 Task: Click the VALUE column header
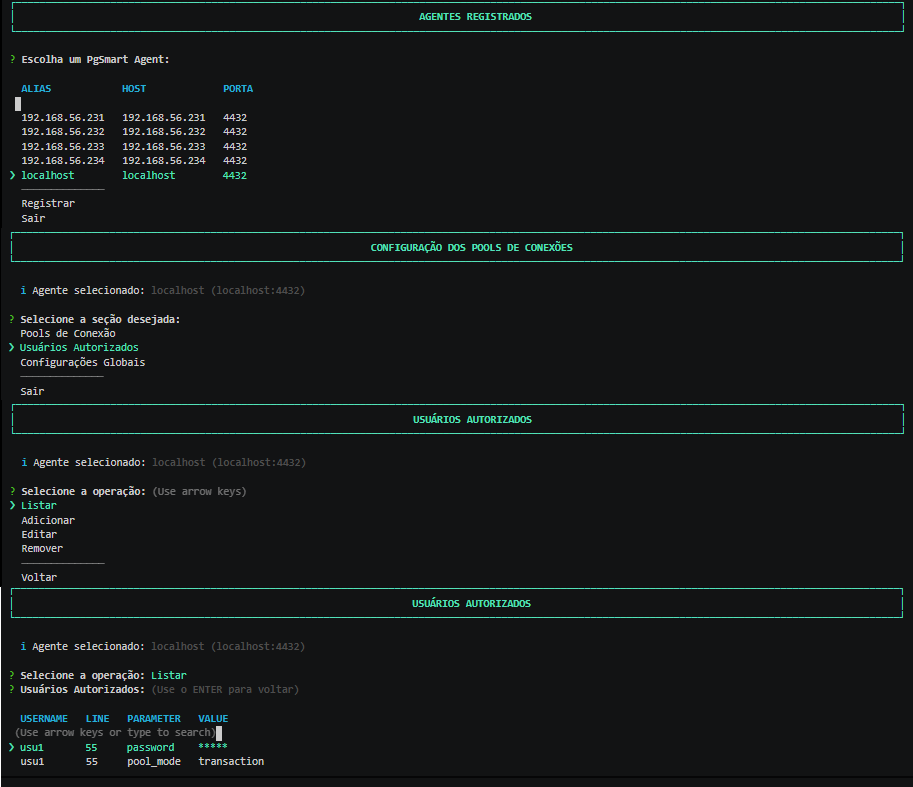(x=213, y=718)
